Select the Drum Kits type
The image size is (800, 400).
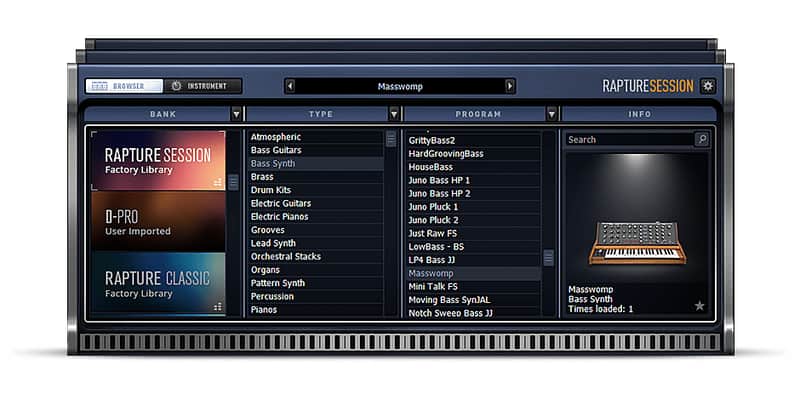(316, 190)
